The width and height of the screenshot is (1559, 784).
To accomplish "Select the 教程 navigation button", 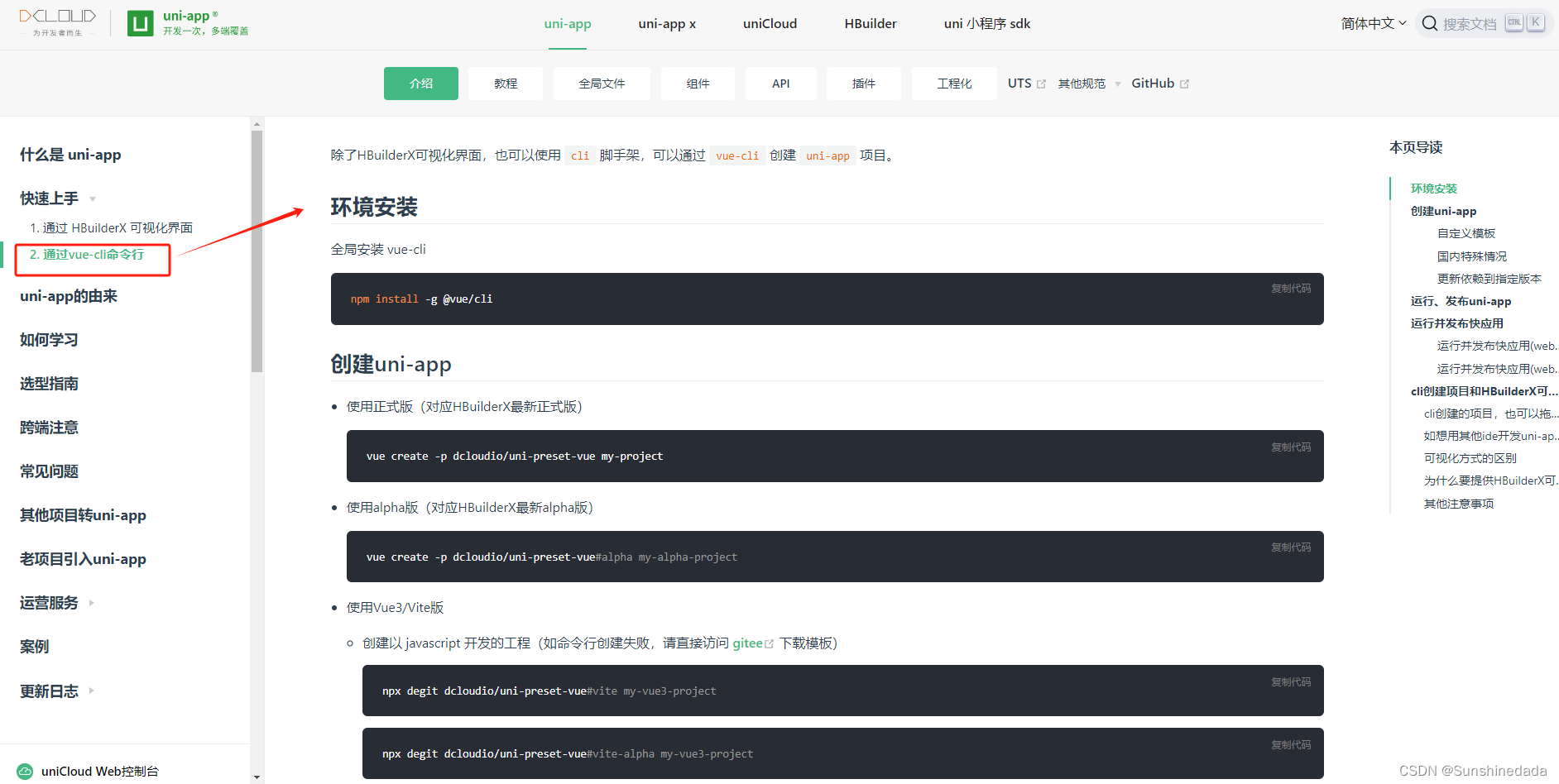I will 506,84.
